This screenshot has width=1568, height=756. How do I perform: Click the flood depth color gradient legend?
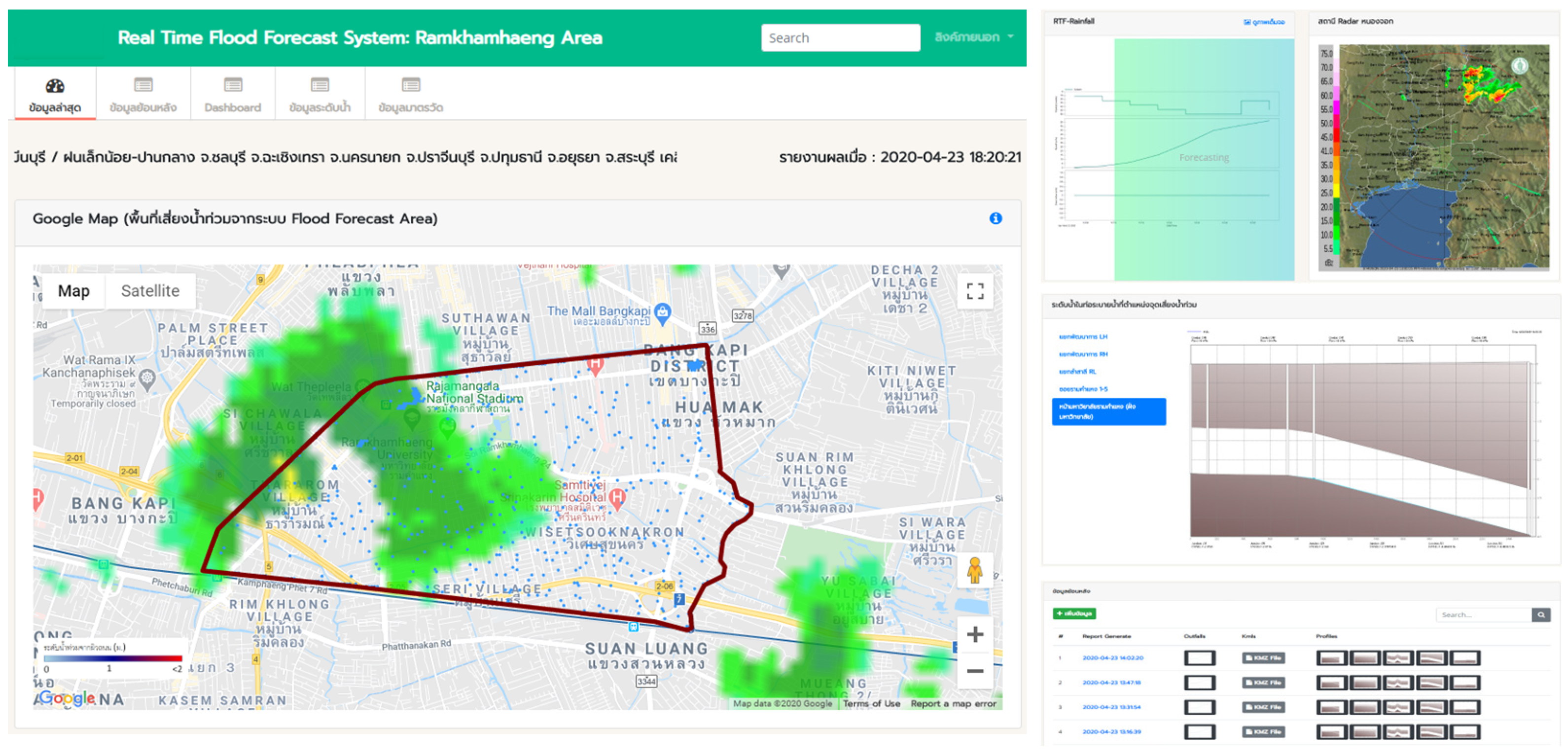coord(112,658)
